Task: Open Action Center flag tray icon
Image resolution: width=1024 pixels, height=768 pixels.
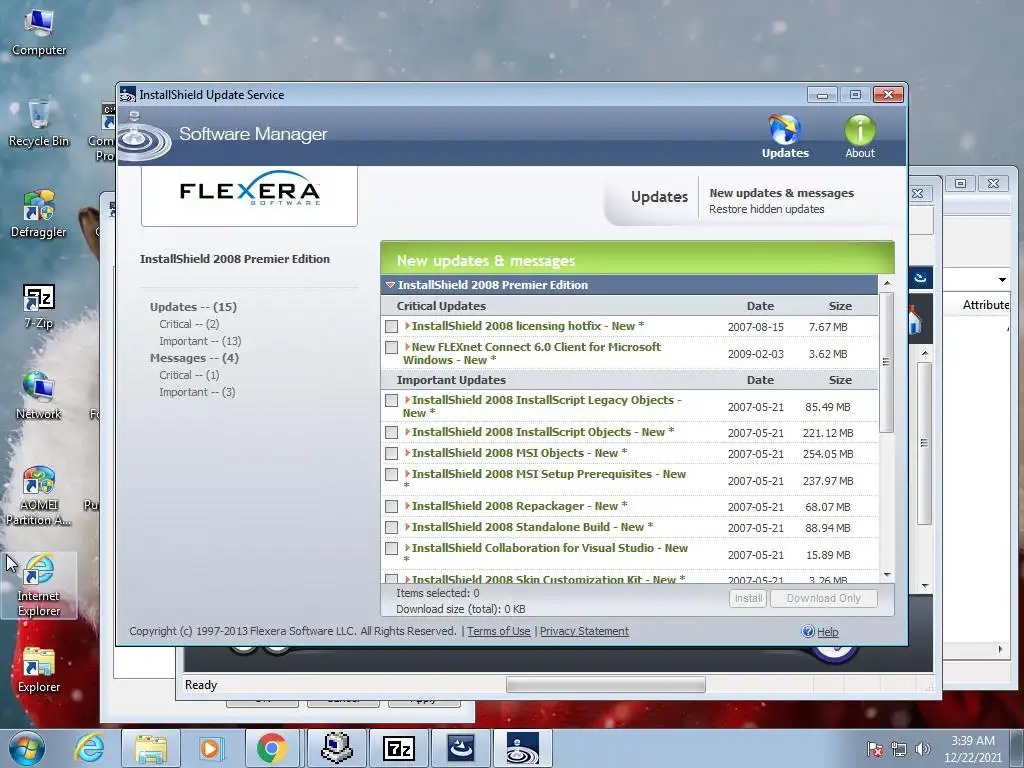Action: pos(875,749)
